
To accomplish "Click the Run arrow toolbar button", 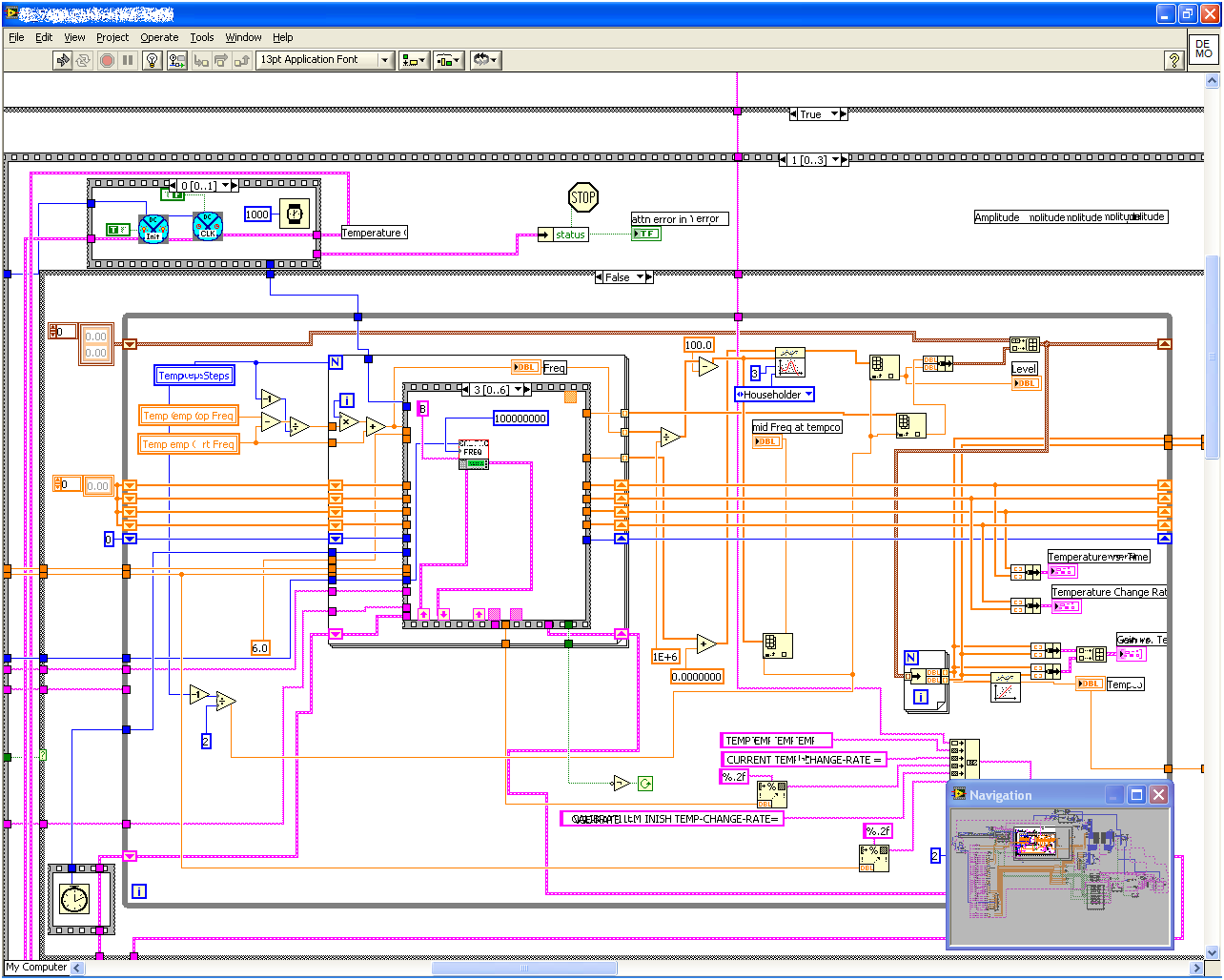I will pyautogui.click(x=63, y=60).
